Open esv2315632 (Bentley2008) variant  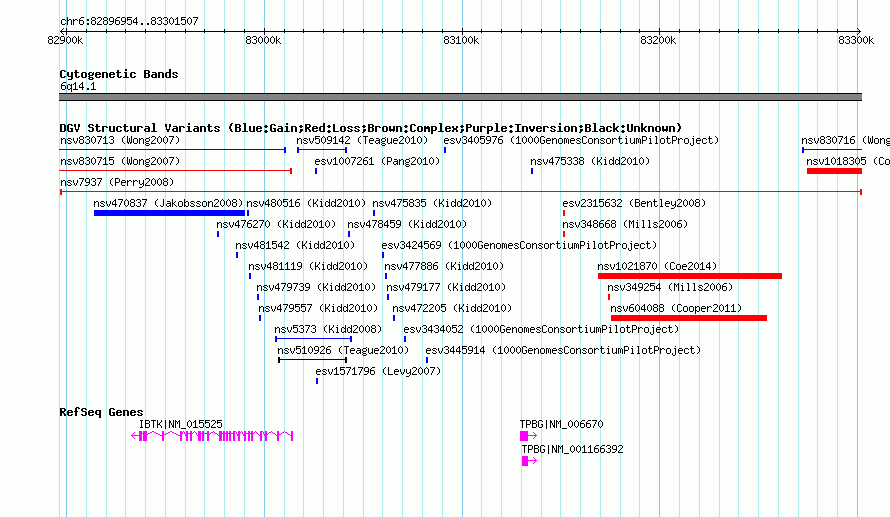(x=634, y=203)
